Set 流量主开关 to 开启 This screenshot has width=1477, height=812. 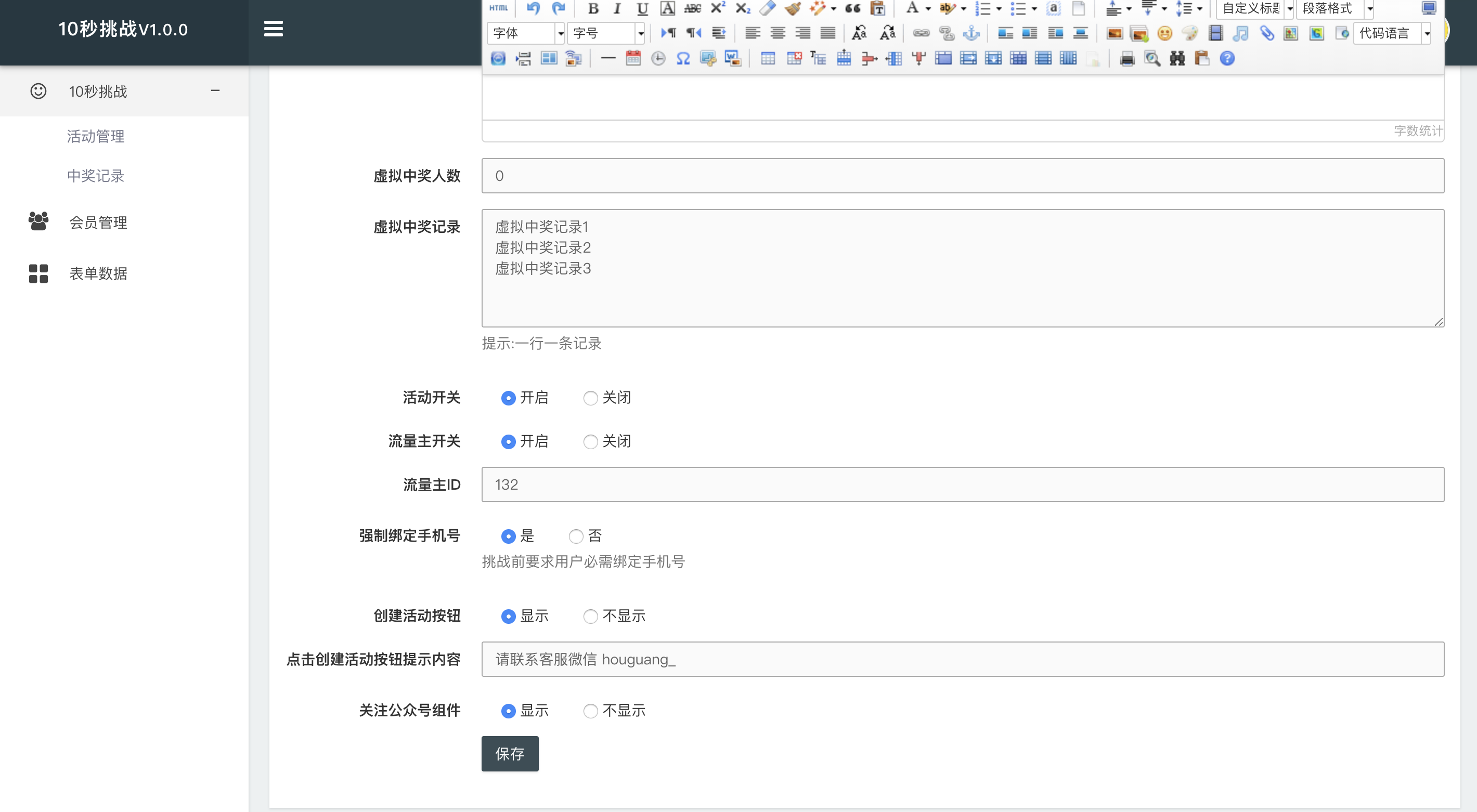(x=508, y=441)
